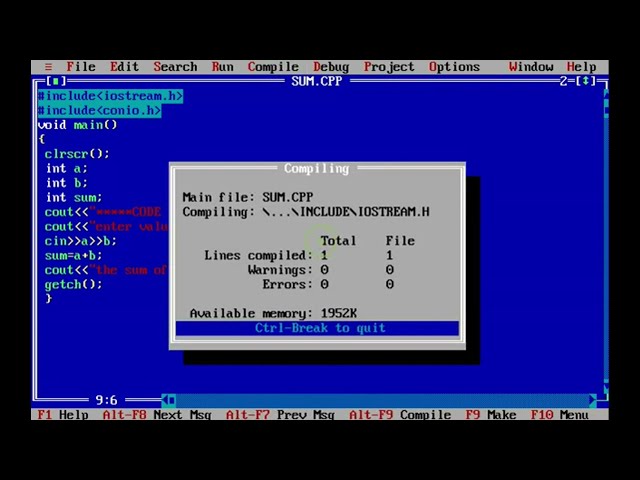Screen dimensions: 640x480
Task: Click the cin>>a>>b; line
Action: pos(80,241)
